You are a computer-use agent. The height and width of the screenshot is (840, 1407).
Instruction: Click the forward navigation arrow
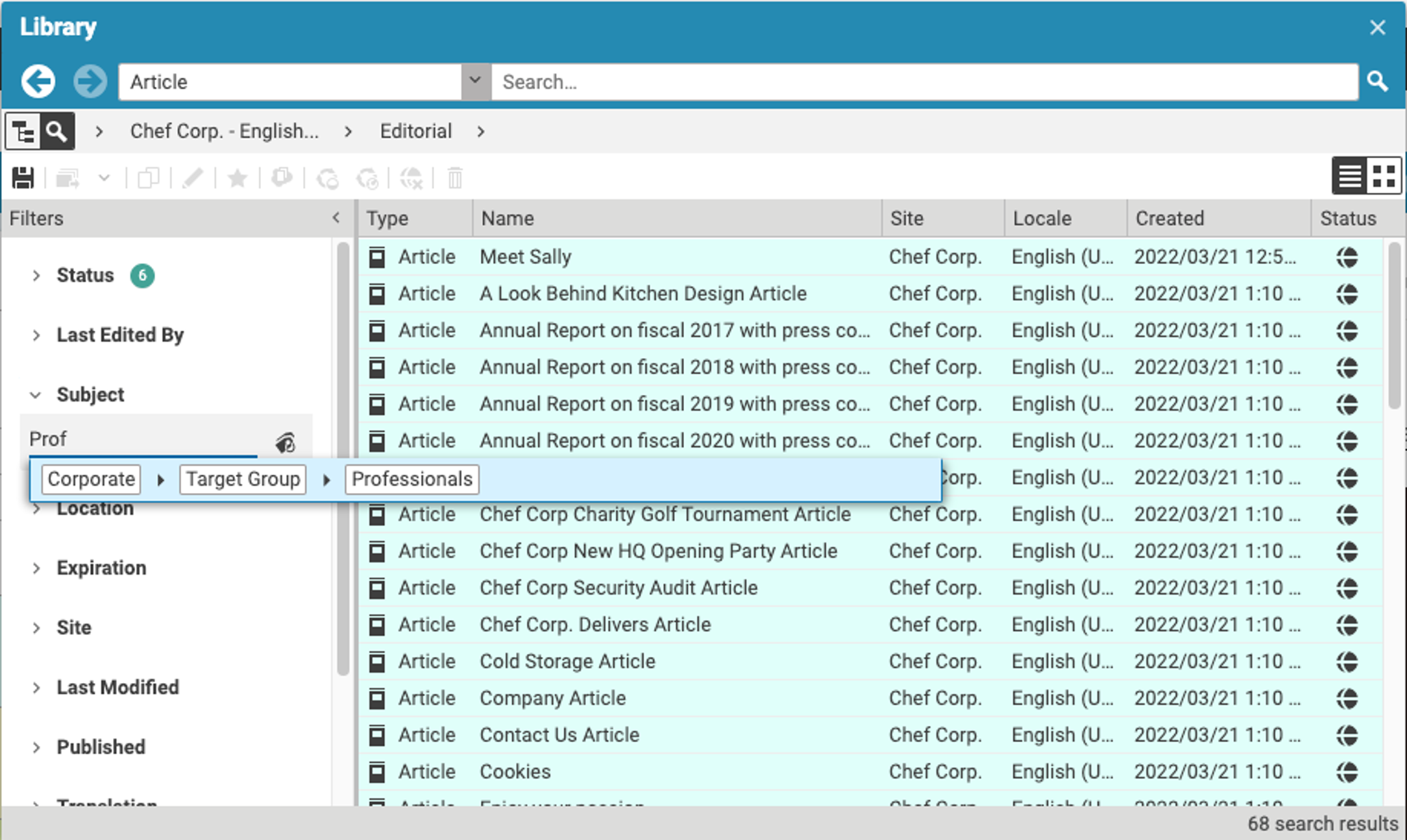90,82
